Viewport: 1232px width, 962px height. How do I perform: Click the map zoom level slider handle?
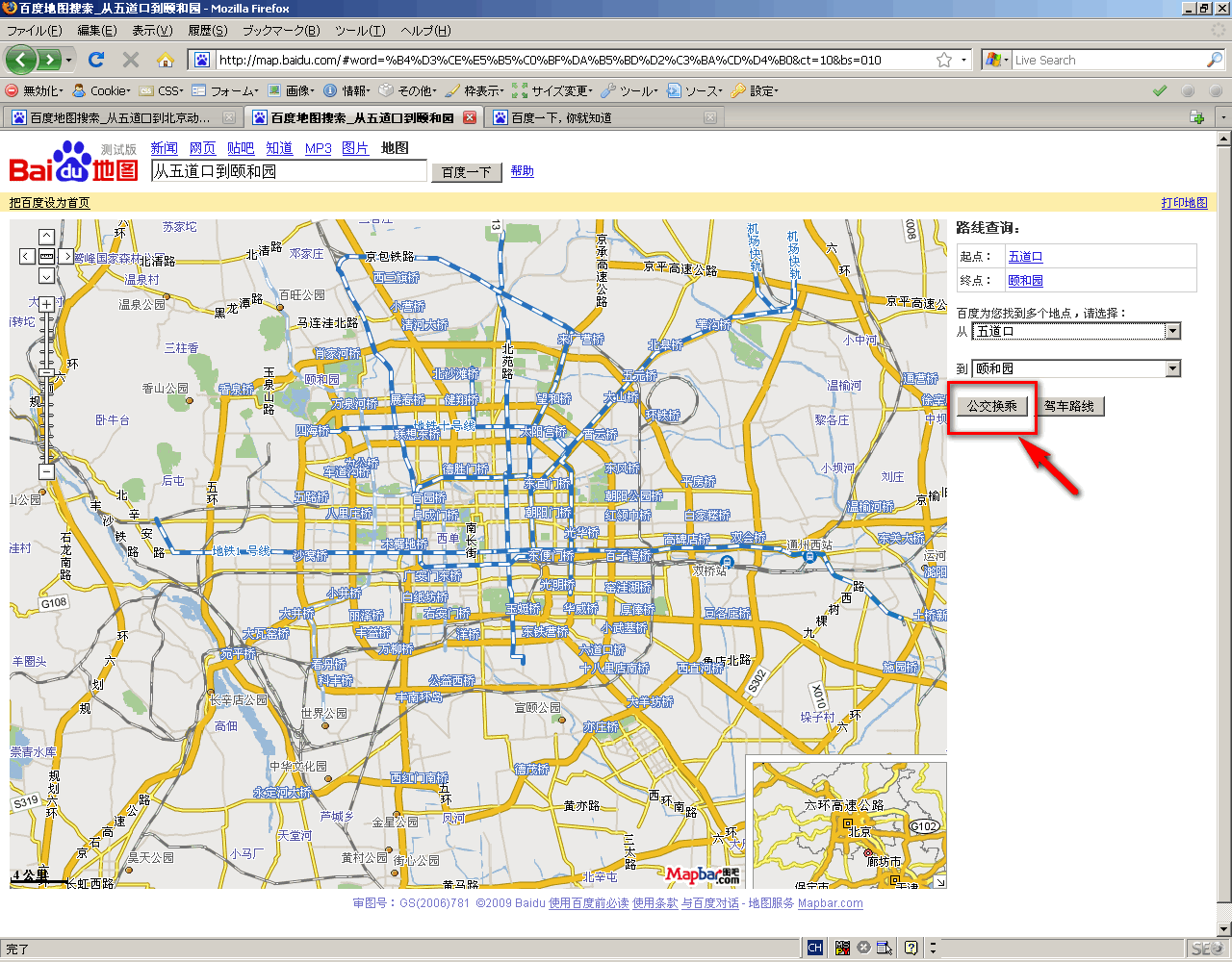46,372
